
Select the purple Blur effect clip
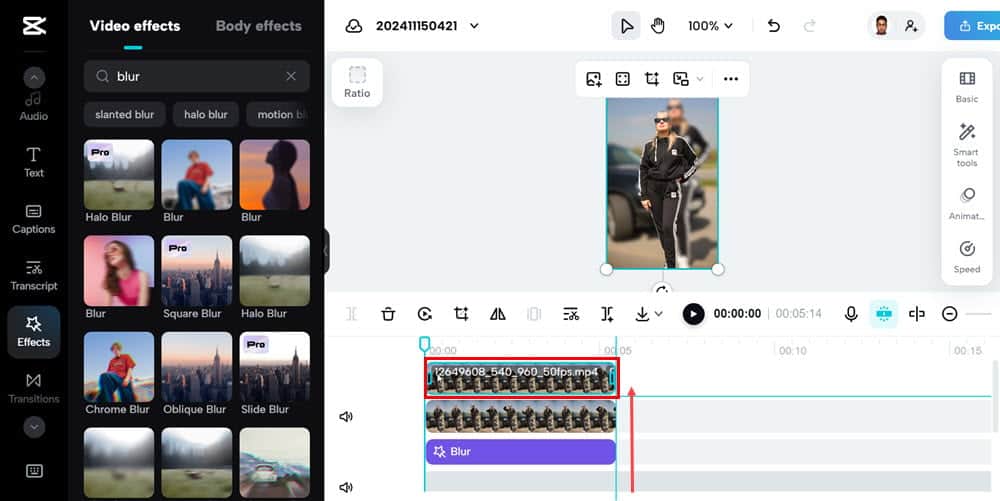[520, 452]
